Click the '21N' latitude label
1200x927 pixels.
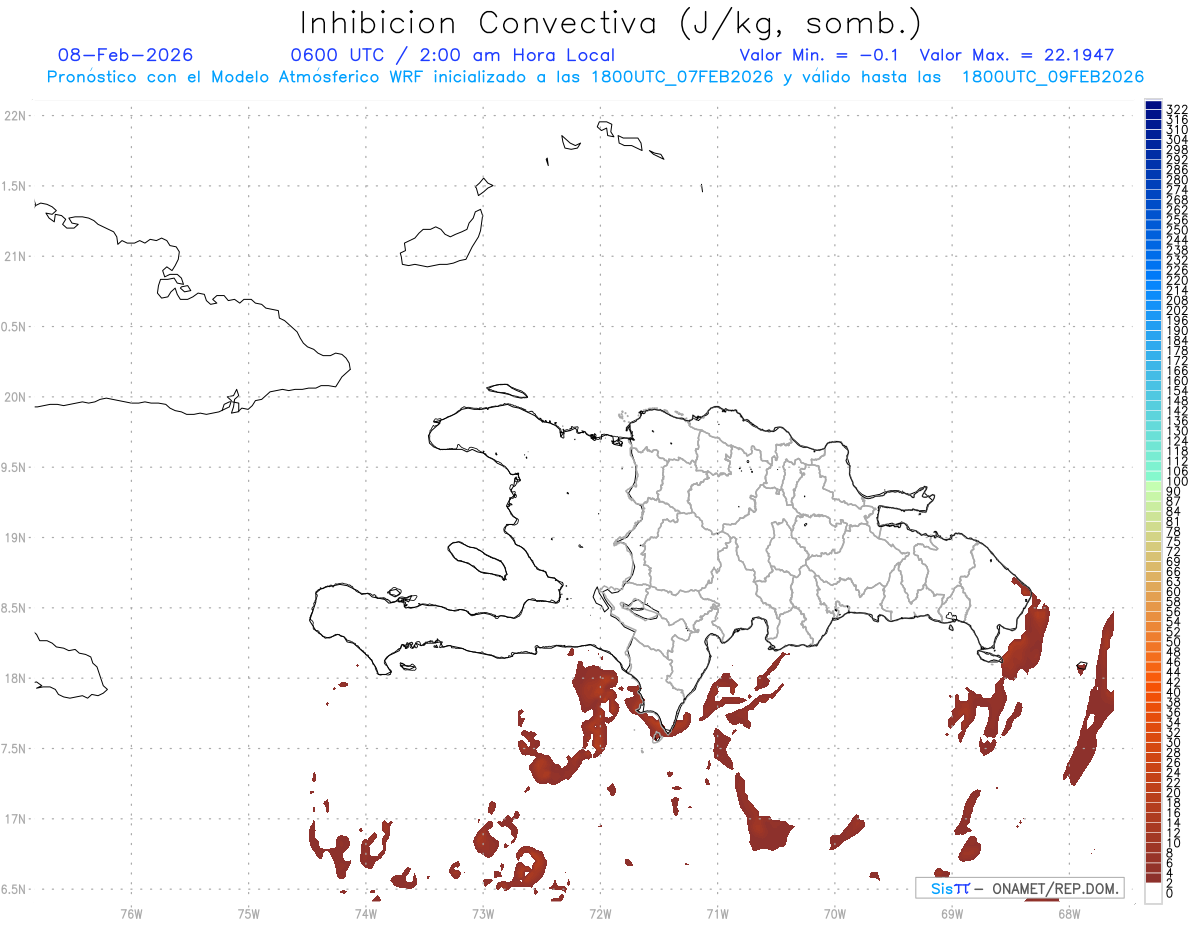15,257
